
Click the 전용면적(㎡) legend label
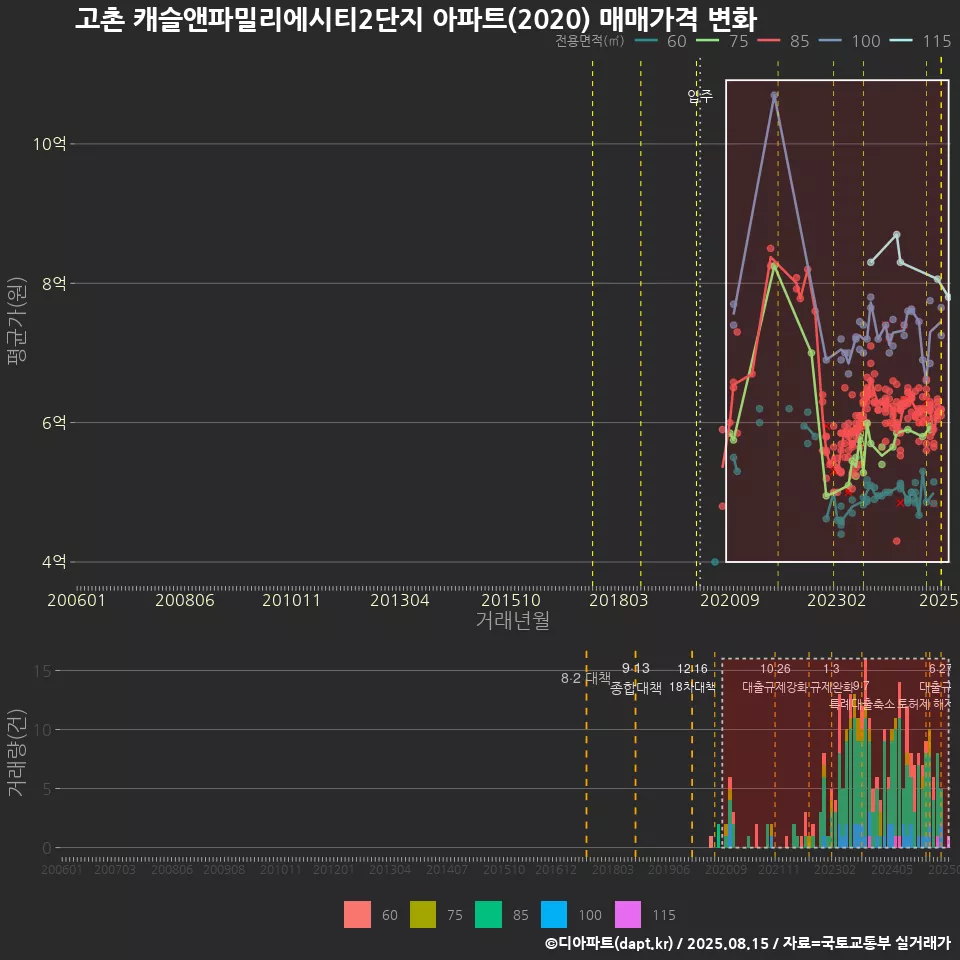click(x=590, y=41)
